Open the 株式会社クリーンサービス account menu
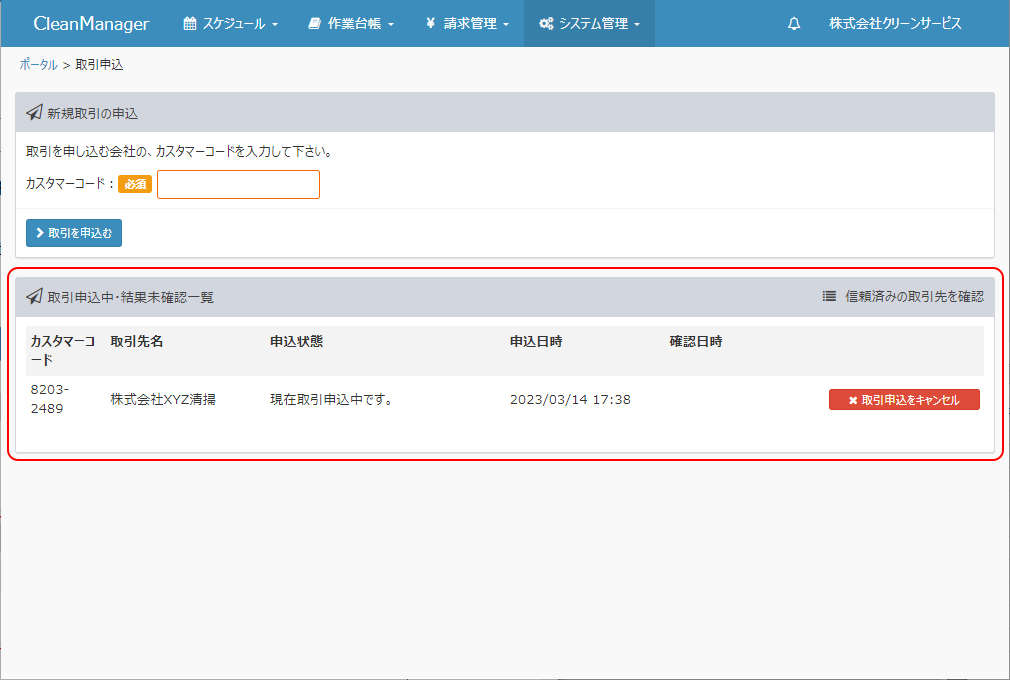Image resolution: width=1010 pixels, height=680 pixels. pos(895,24)
